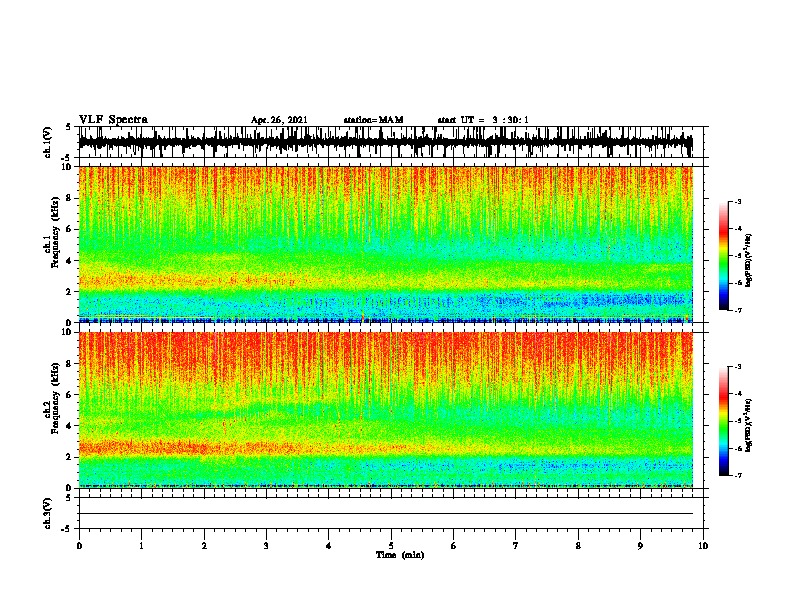Click the "-3" label on the ch.1 colorbar

click(x=737, y=201)
